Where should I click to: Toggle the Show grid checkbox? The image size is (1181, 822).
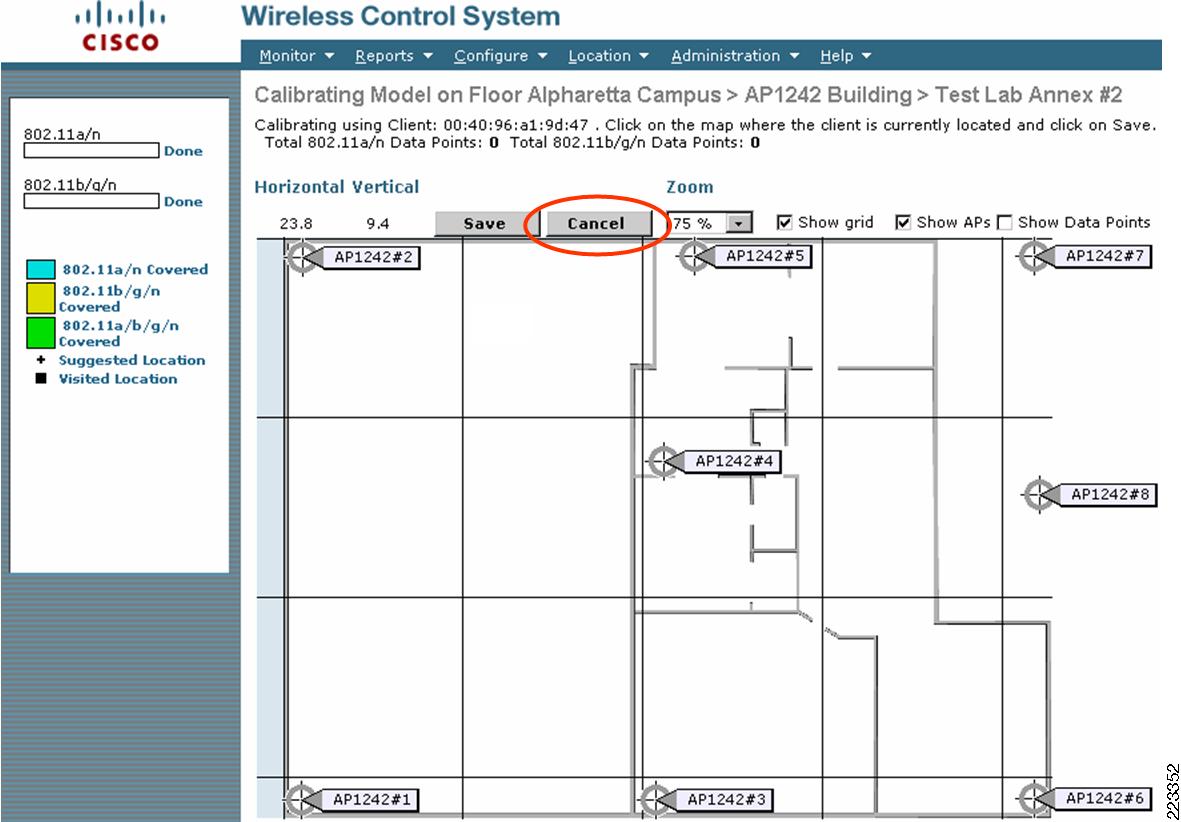pyautogui.click(x=785, y=223)
